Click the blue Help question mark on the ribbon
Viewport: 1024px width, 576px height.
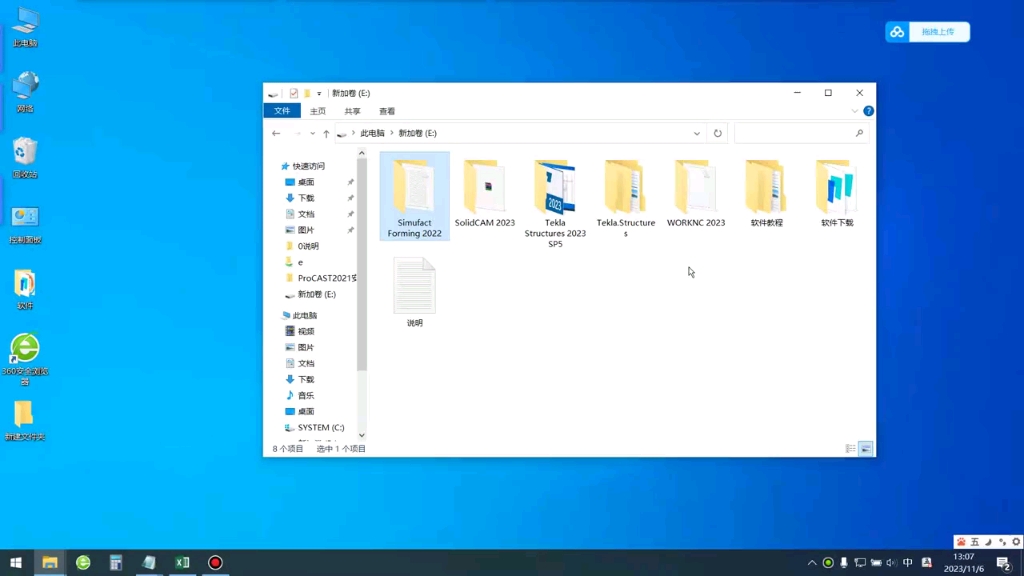pyautogui.click(x=867, y=110)
